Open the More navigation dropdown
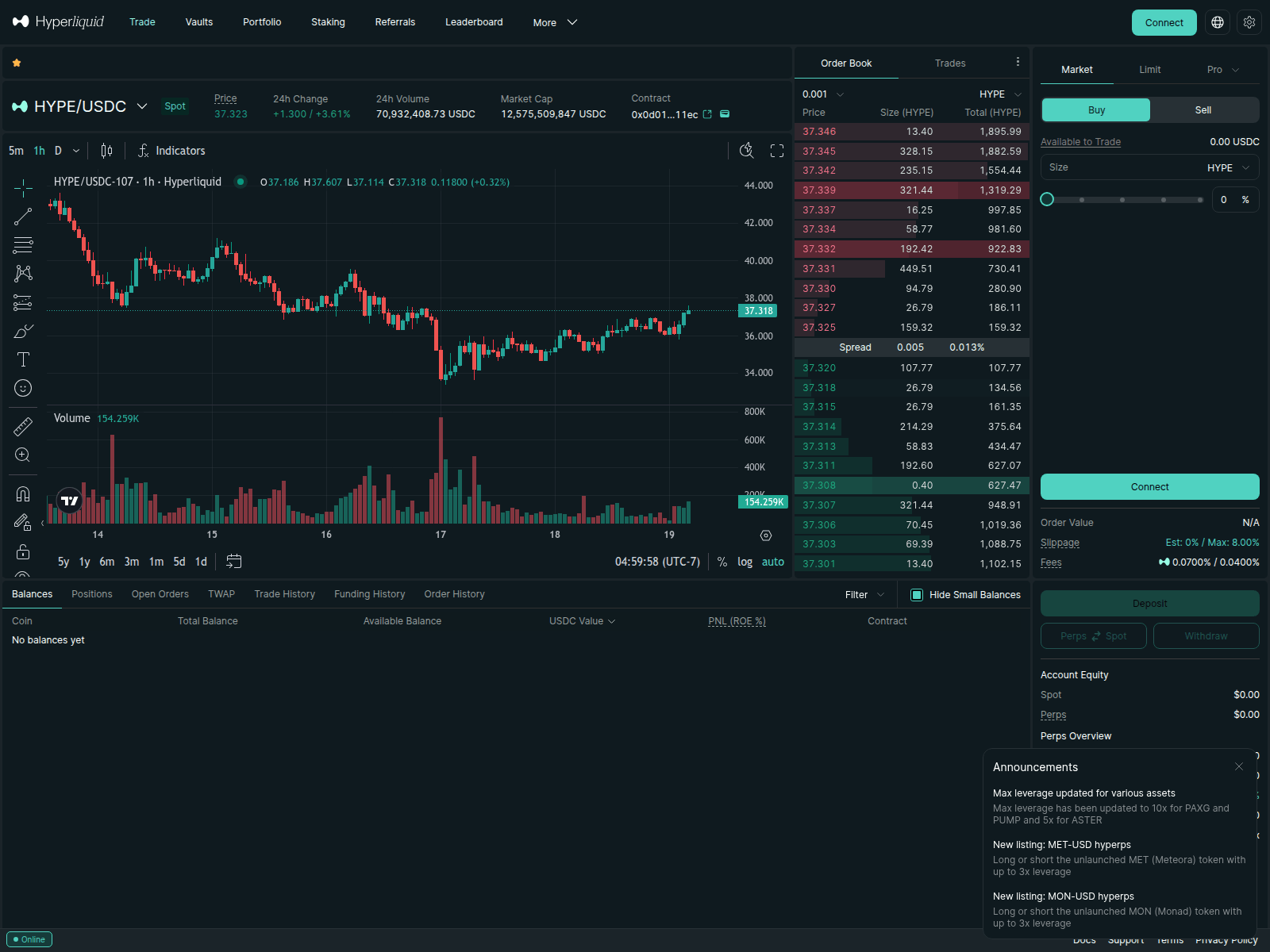The height and width of the screenshot is (952, 1270). (555, 22)
